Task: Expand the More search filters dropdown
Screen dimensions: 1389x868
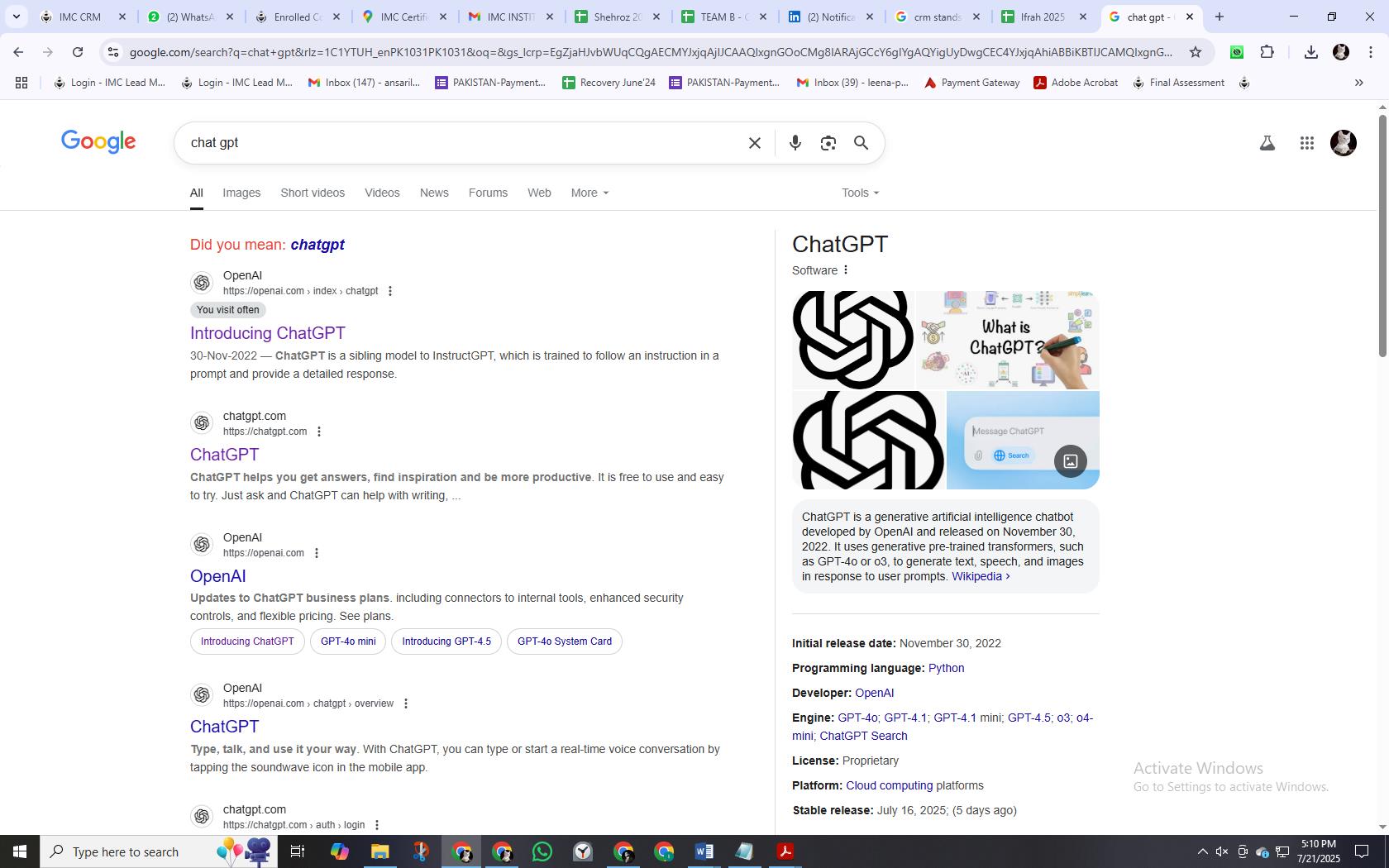Action: 589,193
